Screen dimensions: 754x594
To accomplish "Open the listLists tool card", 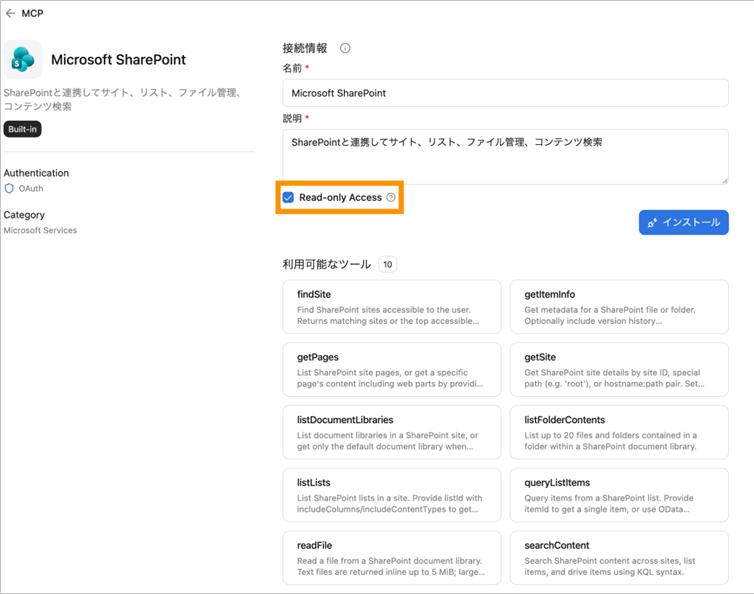I will coord(391,495).
